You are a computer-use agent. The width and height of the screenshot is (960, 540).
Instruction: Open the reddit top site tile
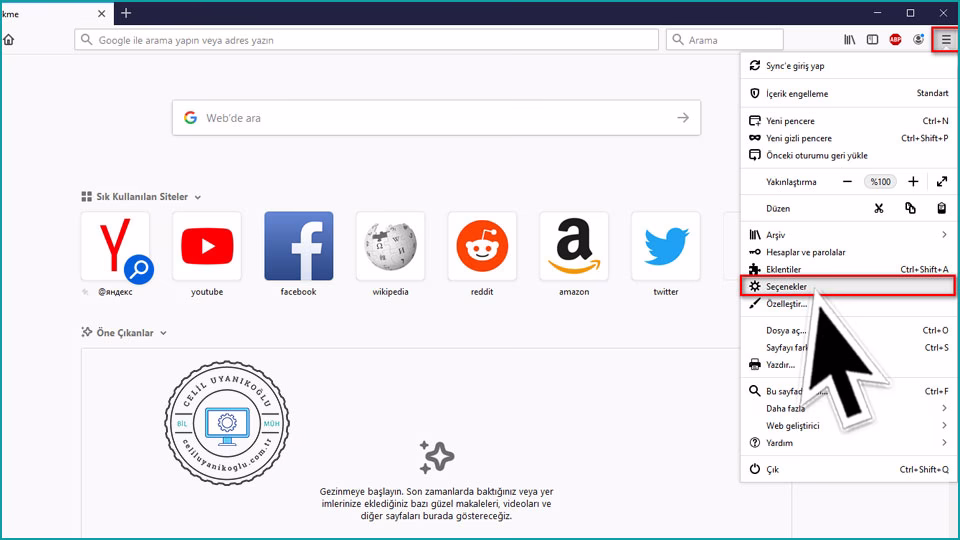(482, 246)
